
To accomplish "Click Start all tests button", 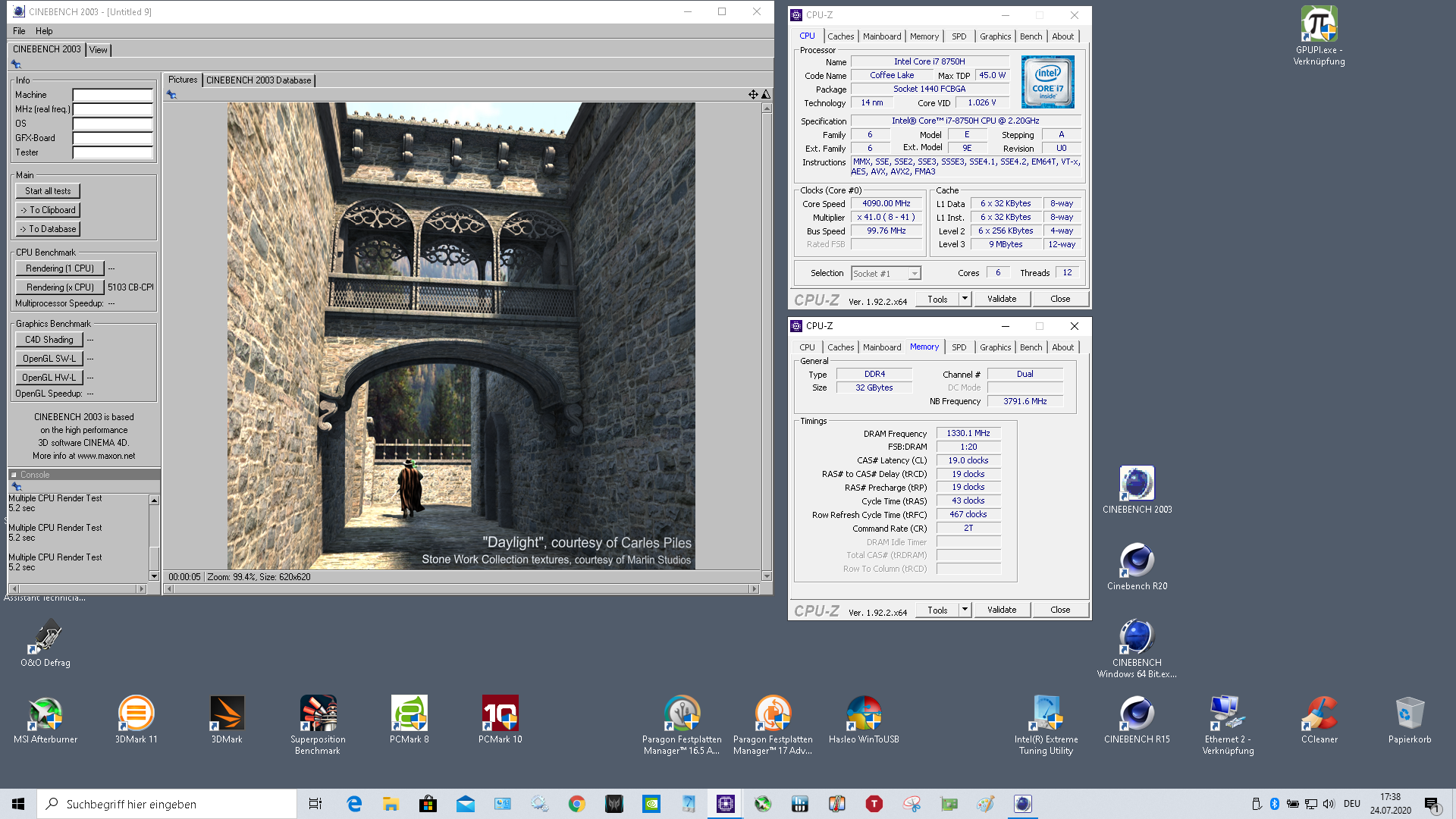I will tap(48, 191).
